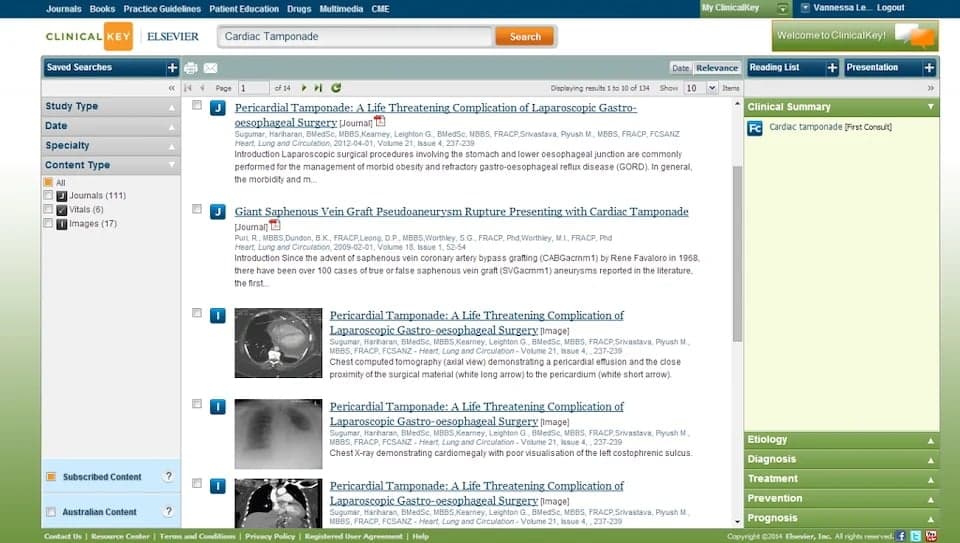This screenshot has height=543, width=960.
Task: Open YouTube icon in footer
Action: (x=931, y=536)
